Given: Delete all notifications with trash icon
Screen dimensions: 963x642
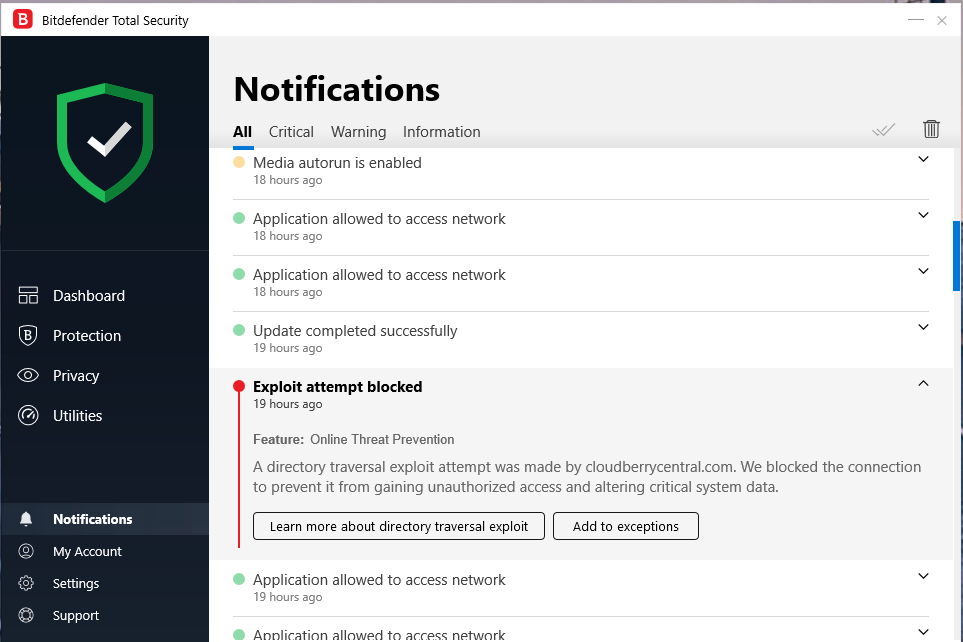Looking at the screenshot, I should [931, 129].
